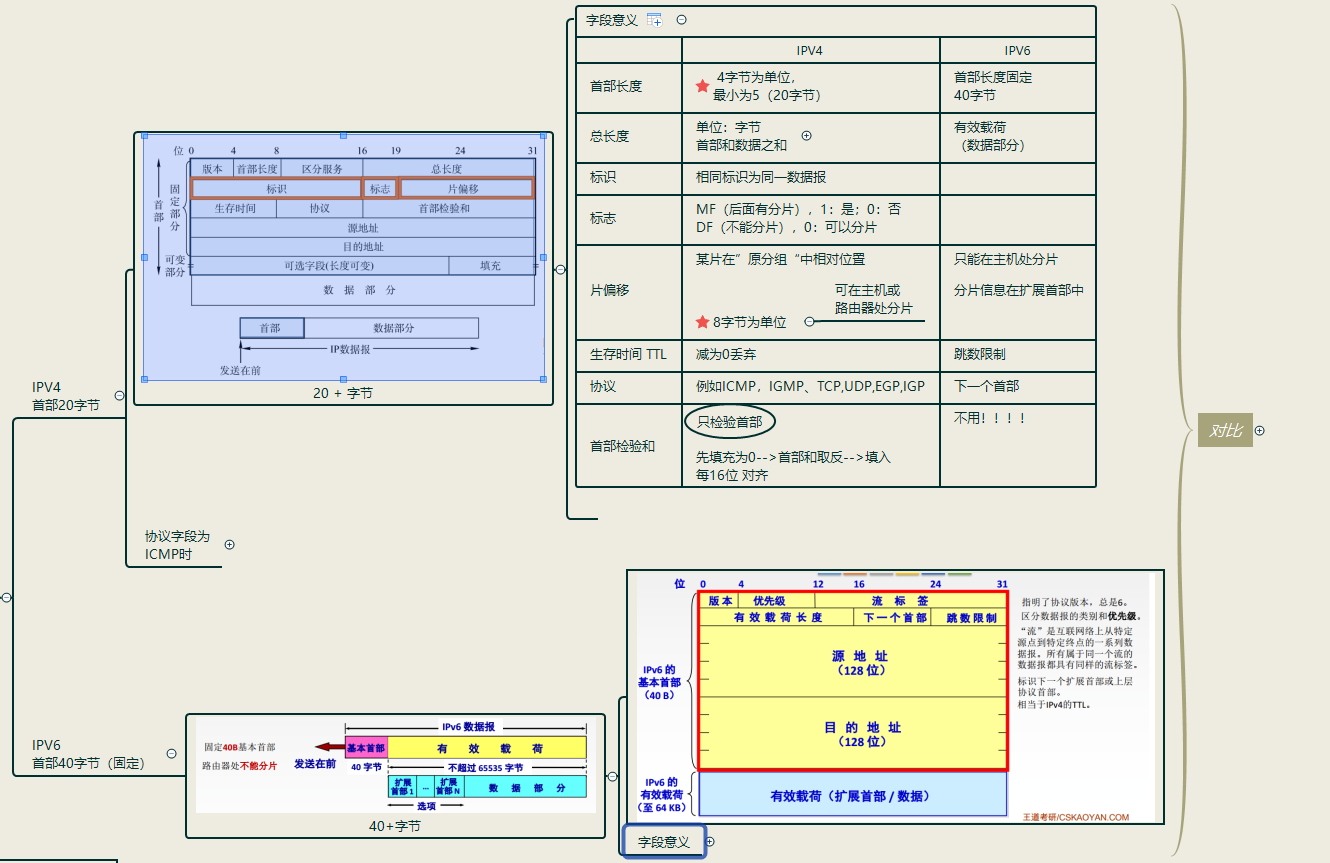Click the IPv6 数据报 structure image
Viewport: 1330px width, 863px height.
tap(395, 766)
